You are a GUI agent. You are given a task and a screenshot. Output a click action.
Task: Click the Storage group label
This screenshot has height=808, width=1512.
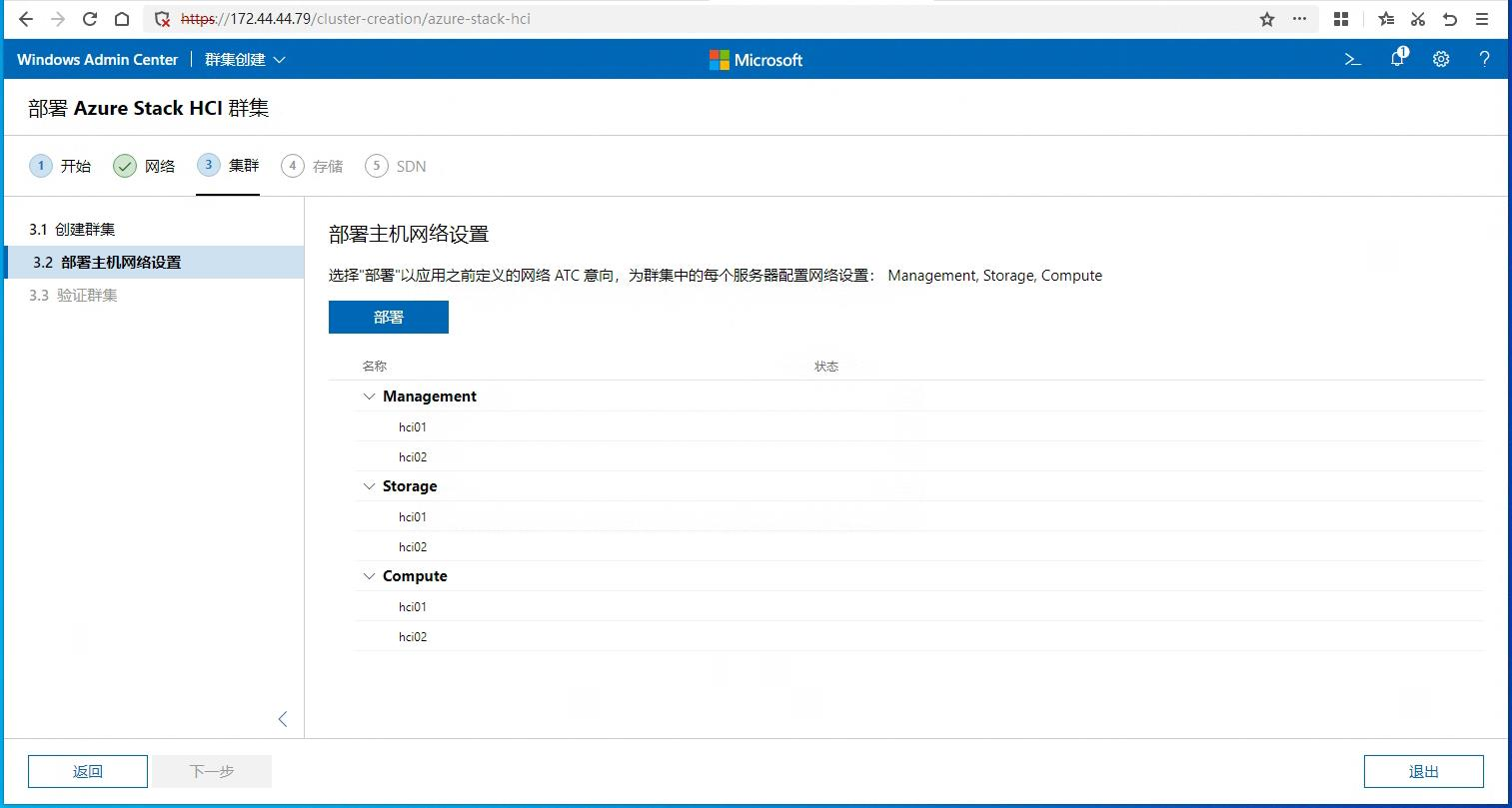click(410, 486)
